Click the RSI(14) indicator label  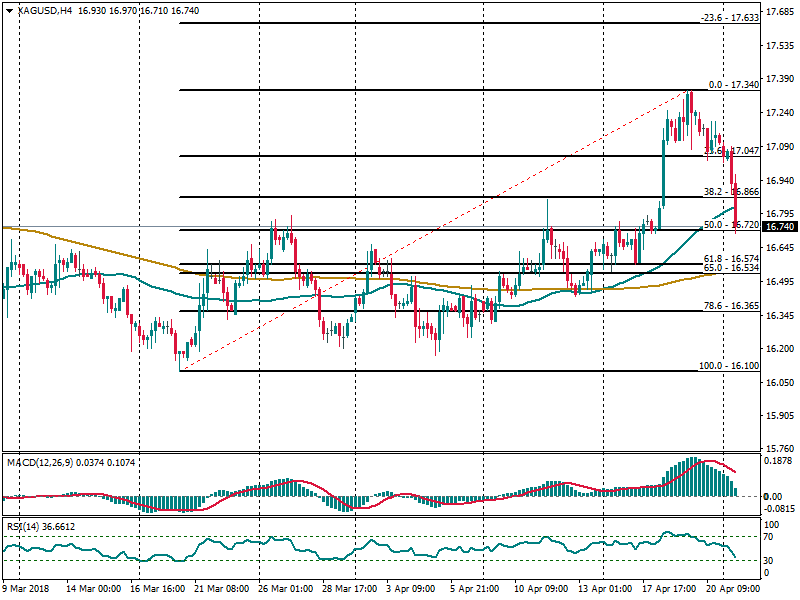(x=22, y=526)
